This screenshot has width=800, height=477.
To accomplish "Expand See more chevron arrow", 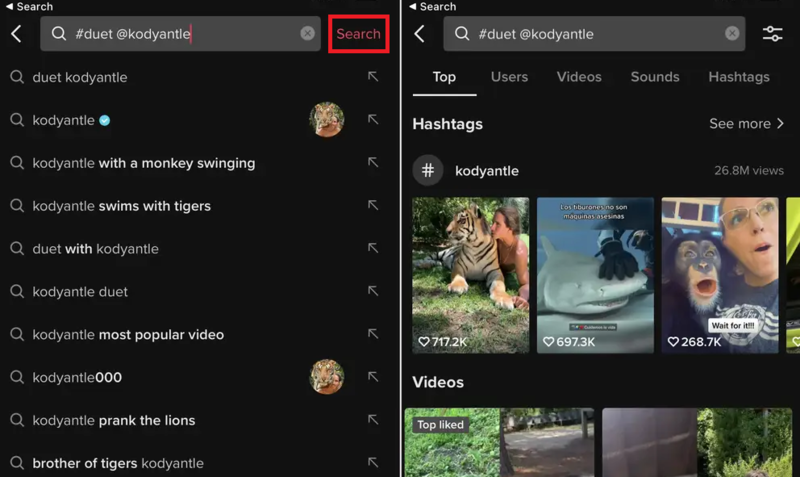I will [x=780, y=123].
